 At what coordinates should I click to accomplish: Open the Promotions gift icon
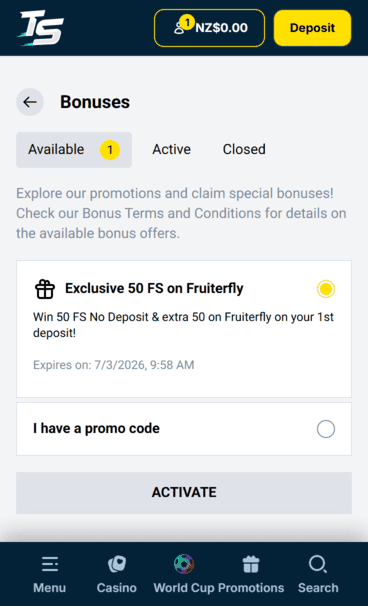pyautogui.click(x=251, y=564)
